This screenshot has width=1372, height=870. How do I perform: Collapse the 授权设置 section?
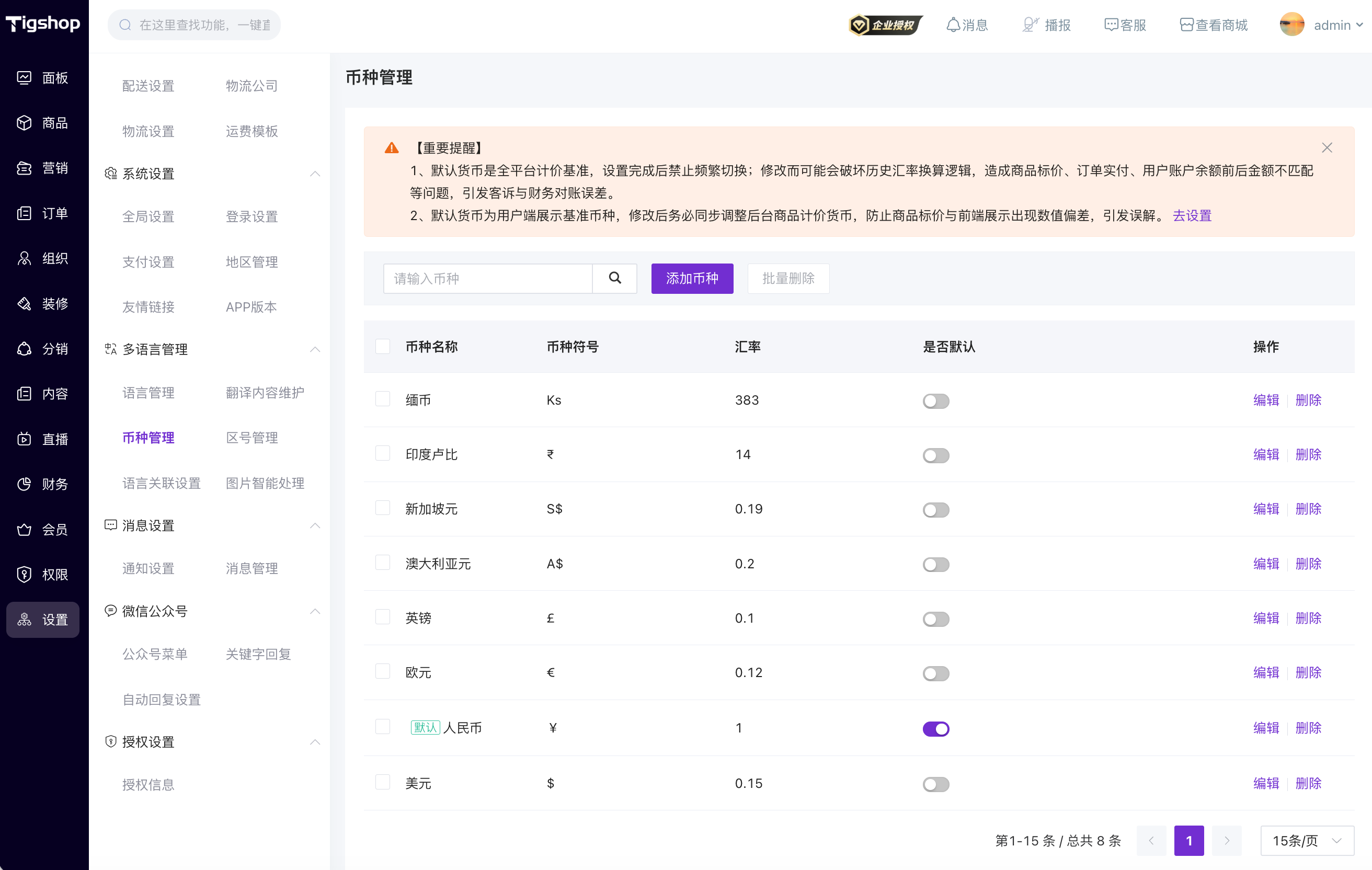click(315, 742)
